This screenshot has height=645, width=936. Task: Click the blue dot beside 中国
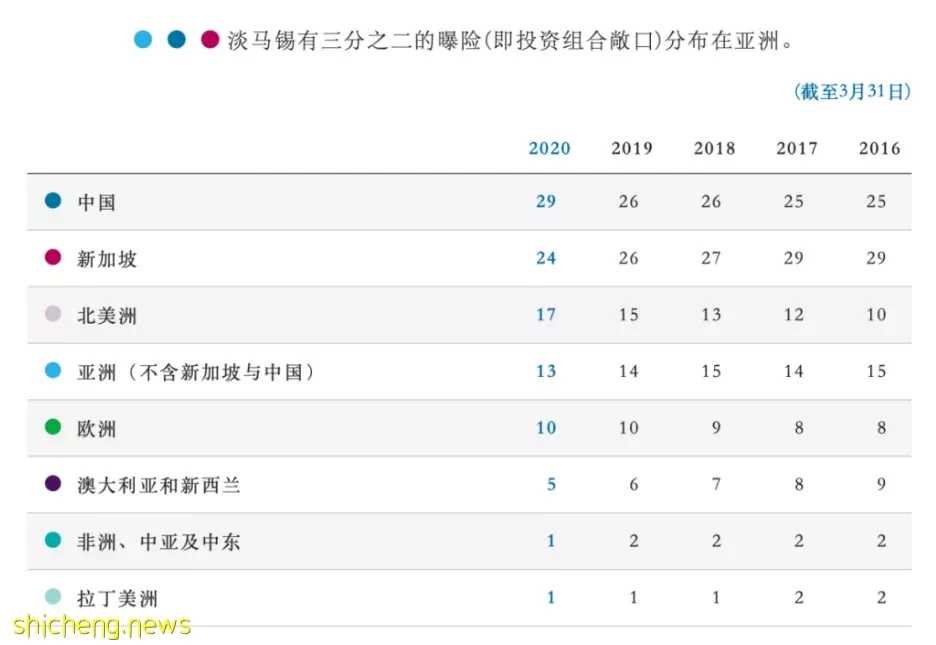pyautogui.click(x=53, y=200)
